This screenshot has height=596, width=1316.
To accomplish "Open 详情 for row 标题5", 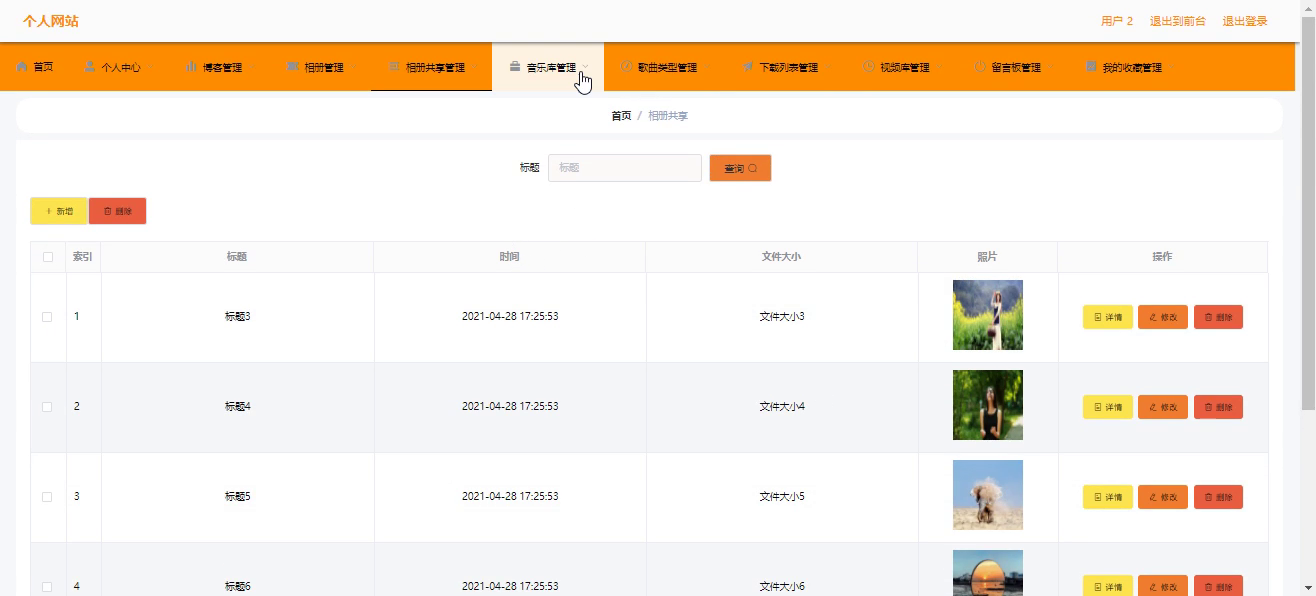I will click(1108, 497).
